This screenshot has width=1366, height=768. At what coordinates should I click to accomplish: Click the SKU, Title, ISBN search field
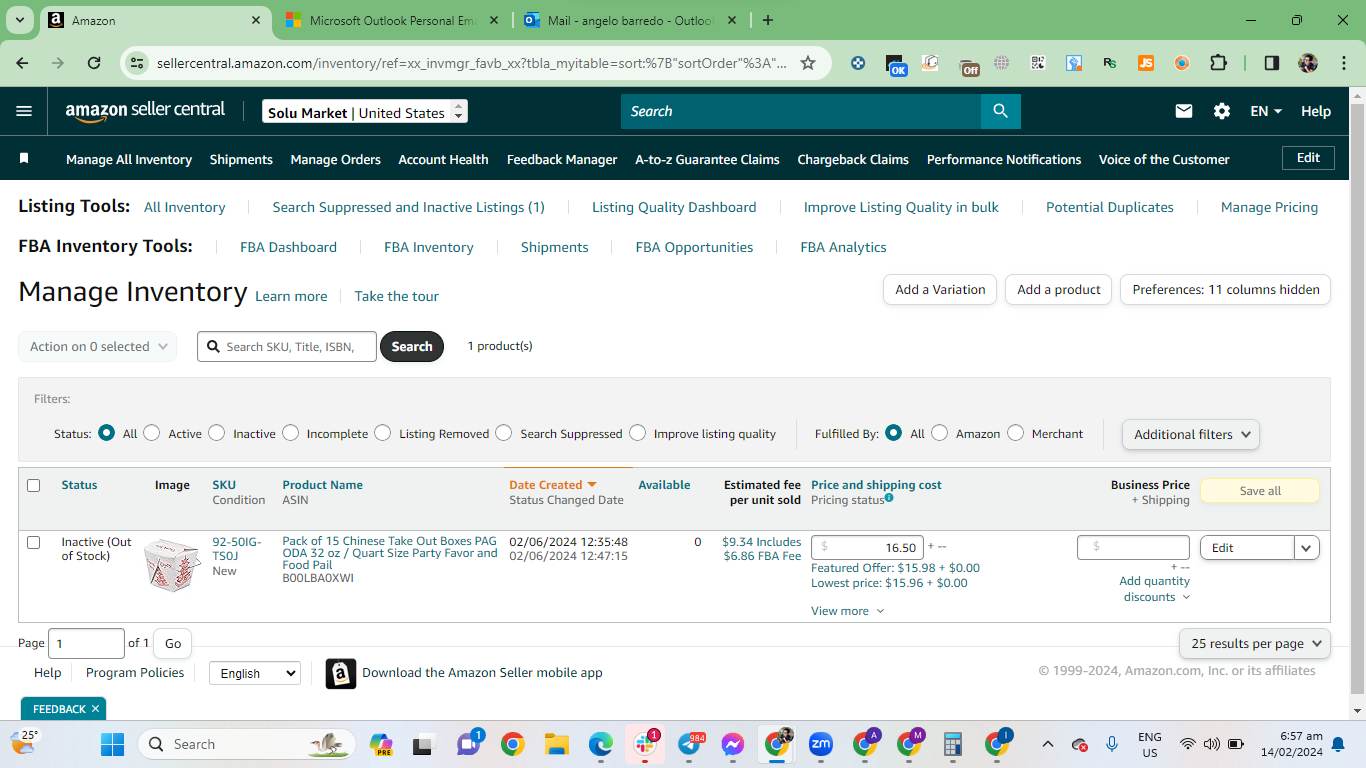[x=287, y=346]
